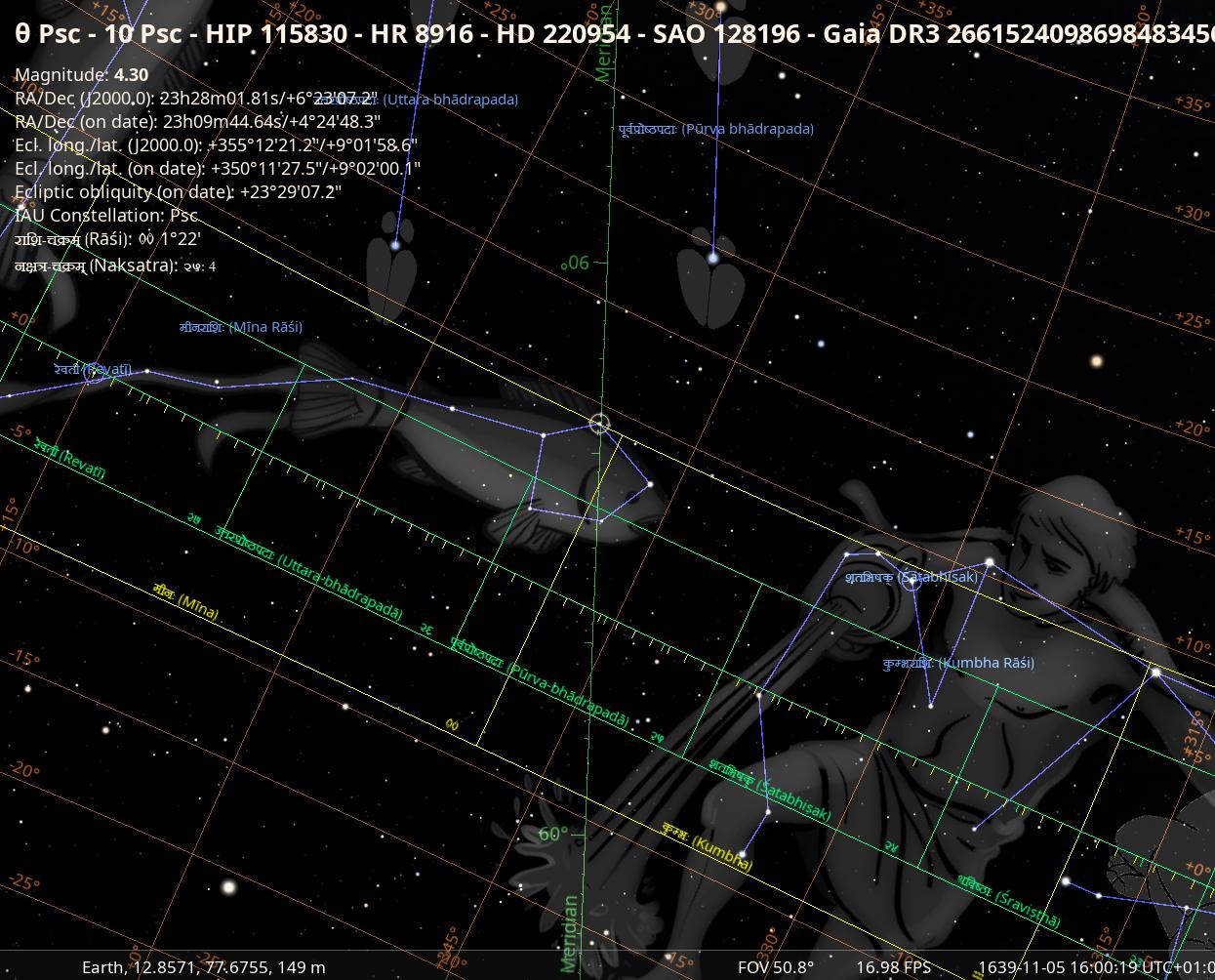Click star in the Uttara bhādrapada footprint
This screenshot has height=980, width=1215.
point(395,245)
